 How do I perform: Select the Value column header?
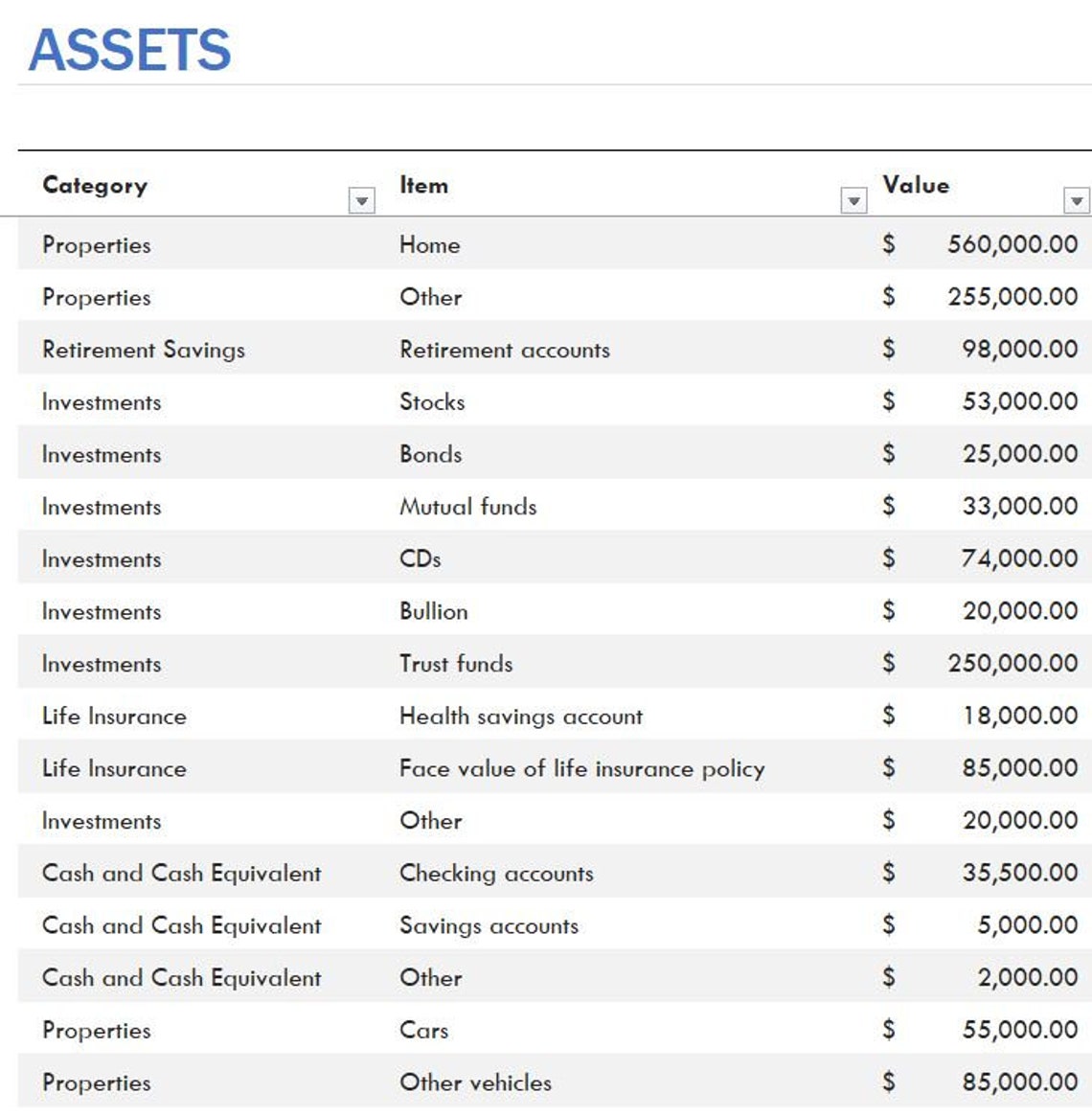[913, 186]
